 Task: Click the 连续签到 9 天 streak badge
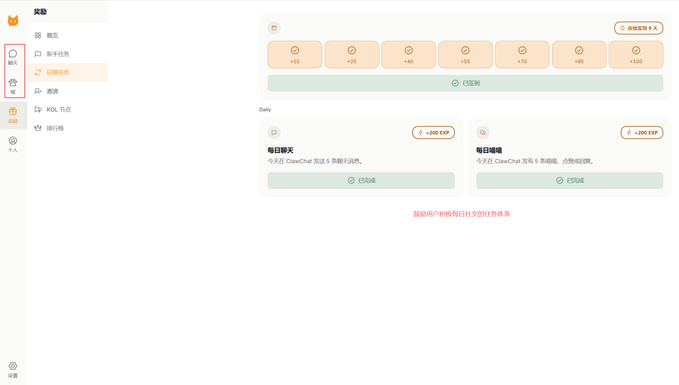(638, 28)
